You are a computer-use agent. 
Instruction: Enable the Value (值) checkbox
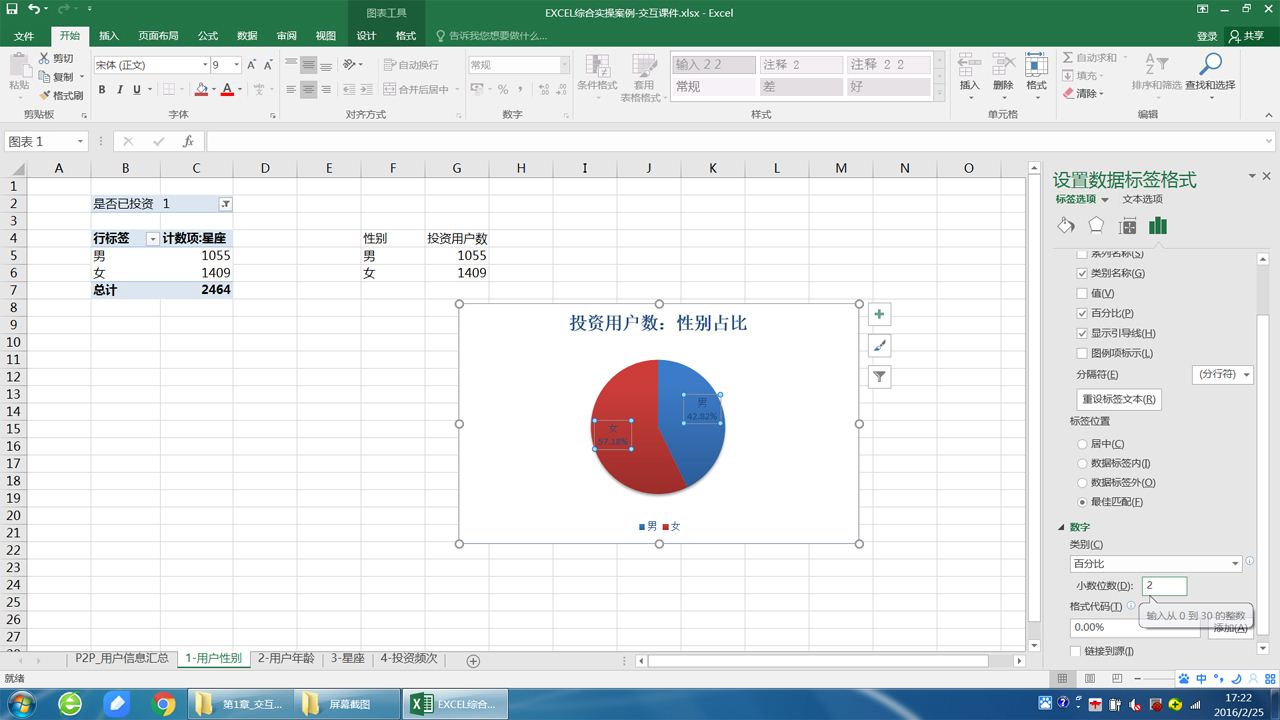click(x=1082, y=293)
